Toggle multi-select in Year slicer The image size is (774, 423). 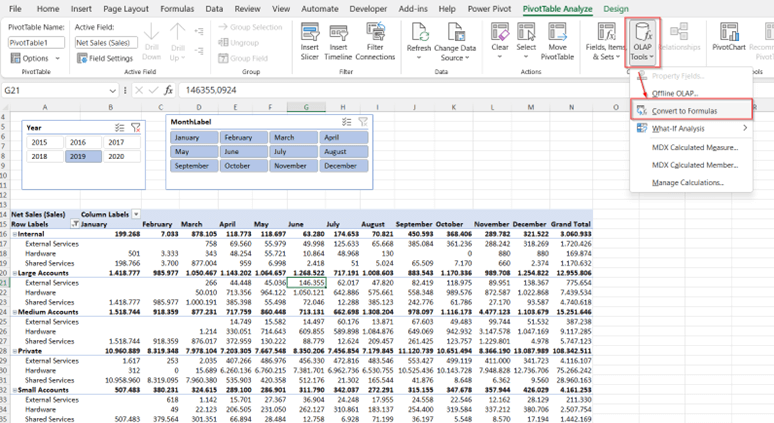120,128
